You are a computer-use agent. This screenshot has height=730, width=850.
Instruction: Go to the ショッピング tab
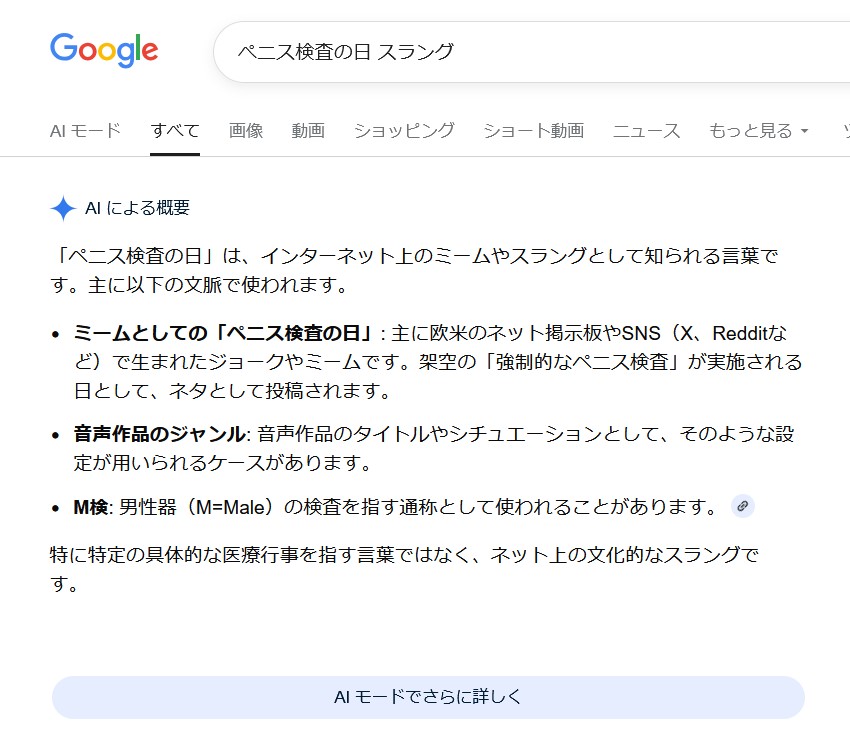point(403,130)
